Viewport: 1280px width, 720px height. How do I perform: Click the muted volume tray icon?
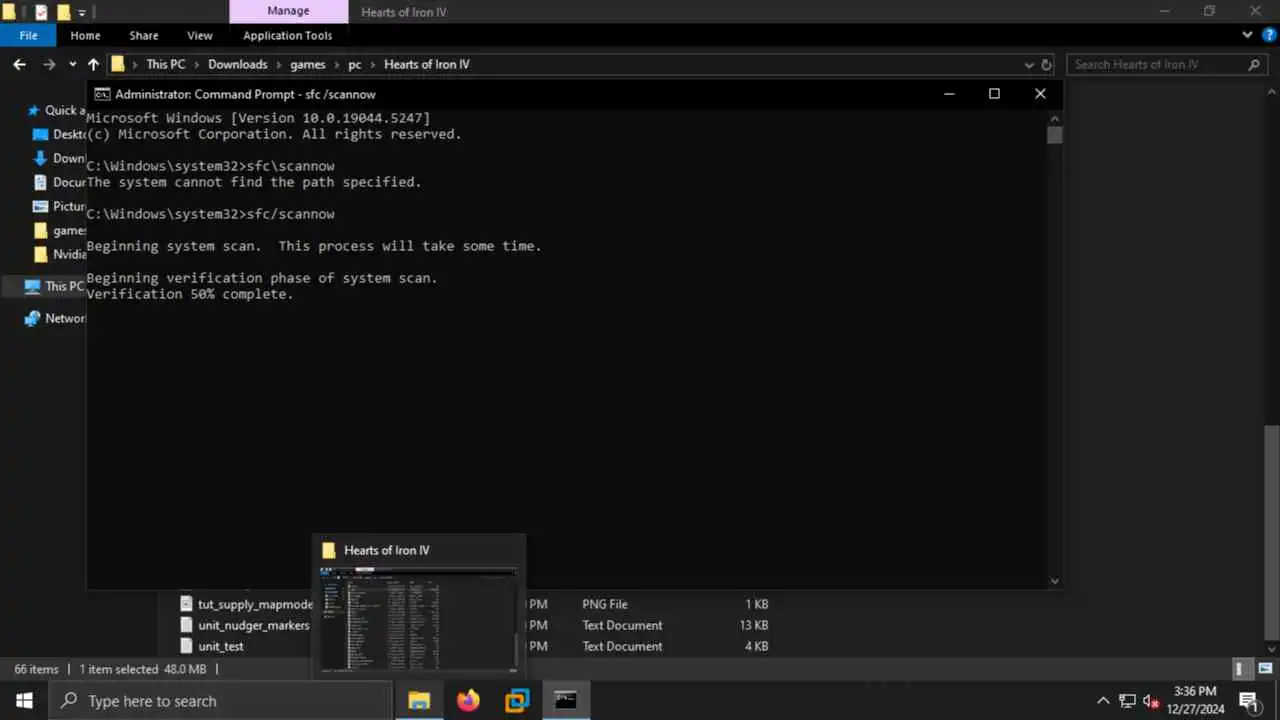tap(1151, 701)
